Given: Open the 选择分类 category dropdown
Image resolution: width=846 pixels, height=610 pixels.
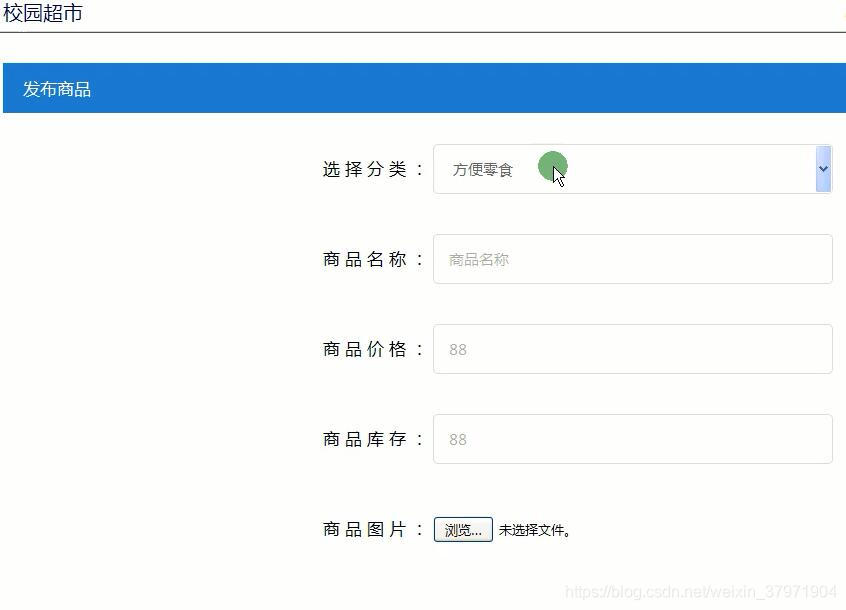Looking at the screenshot, I should point(632,169).
